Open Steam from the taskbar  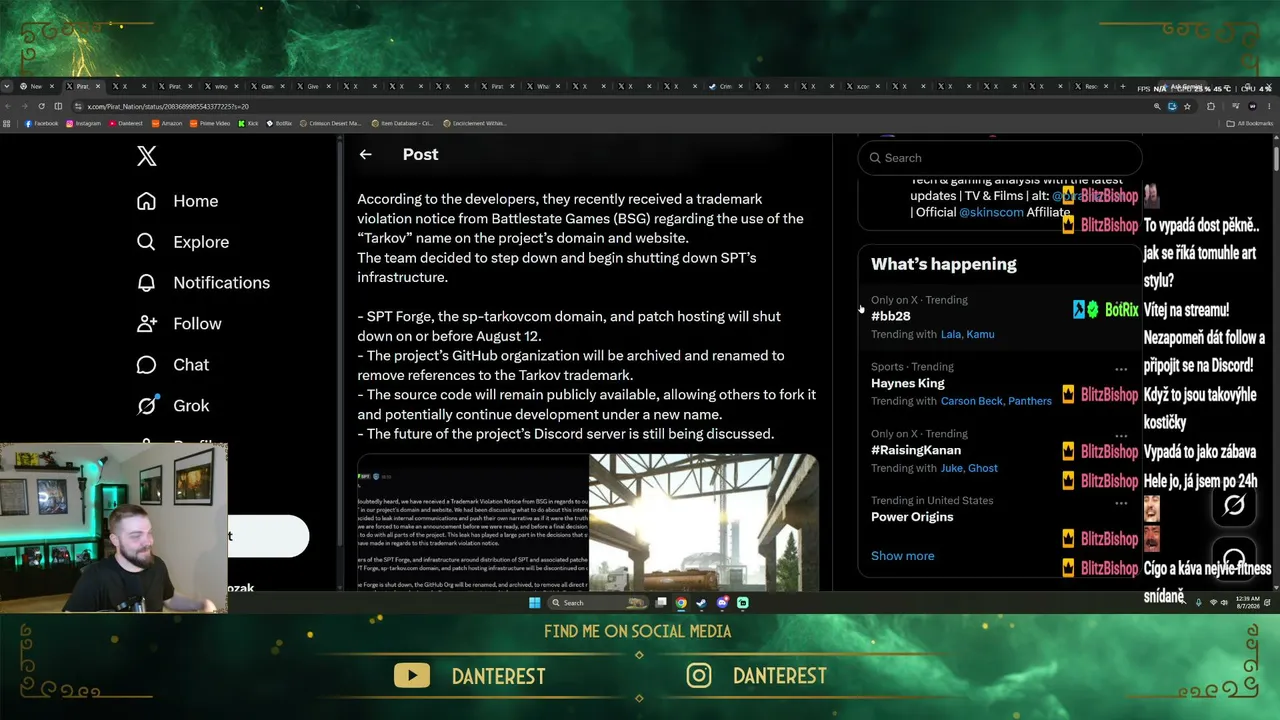point(701,603)
